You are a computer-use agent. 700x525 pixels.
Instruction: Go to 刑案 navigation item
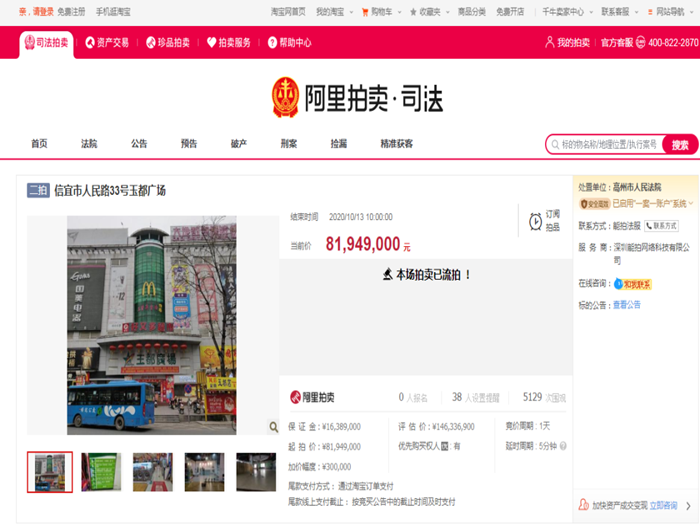(289, 144)
